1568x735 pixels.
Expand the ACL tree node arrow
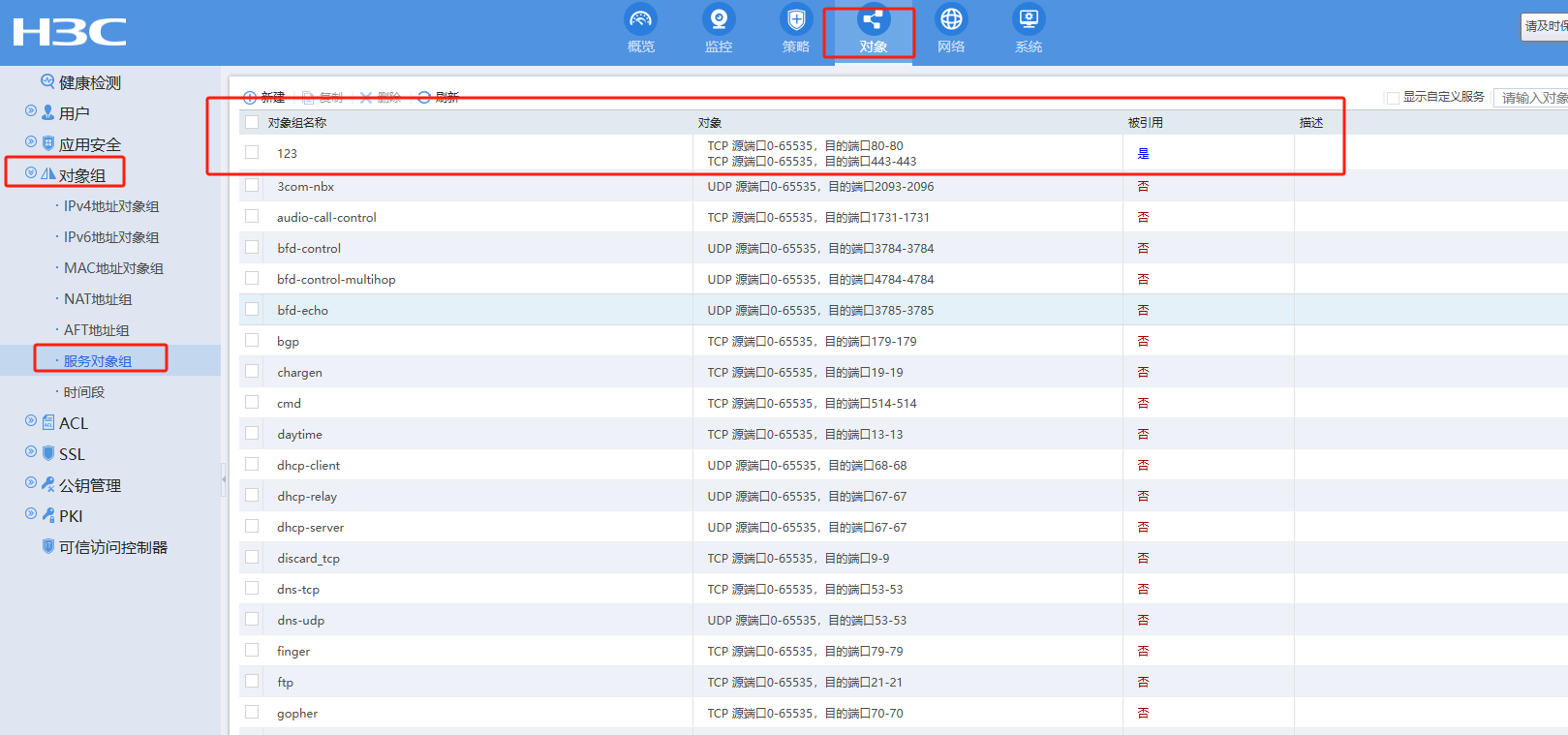click(x=31, y=421)
